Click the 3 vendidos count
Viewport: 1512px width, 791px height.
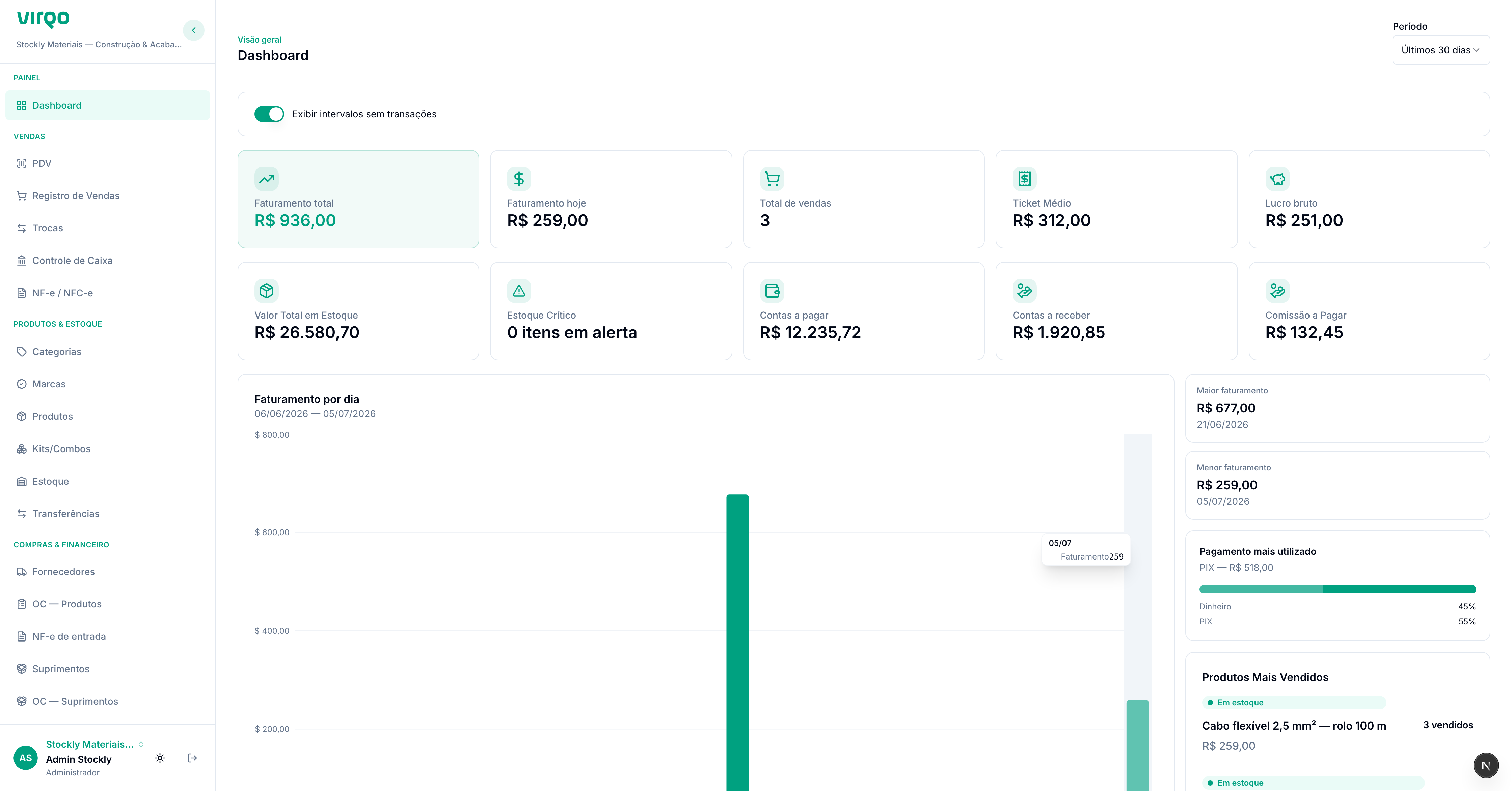click(x=1448, y=725)
